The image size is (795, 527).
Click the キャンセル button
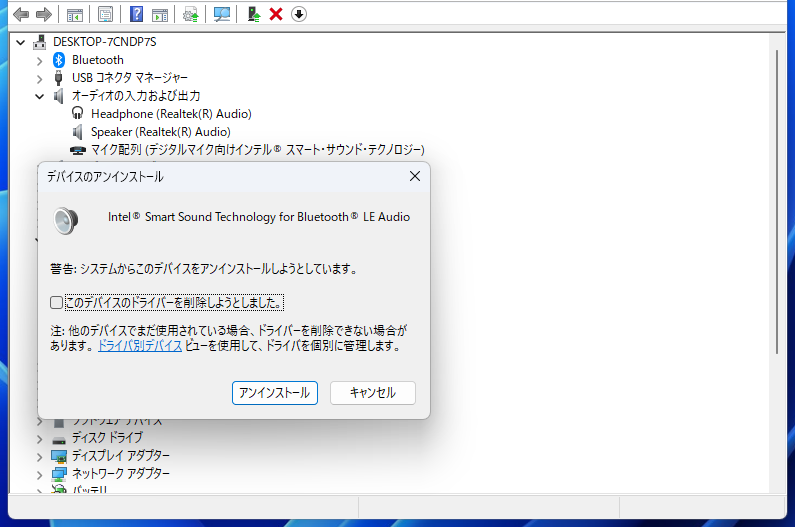coord(373,393)
